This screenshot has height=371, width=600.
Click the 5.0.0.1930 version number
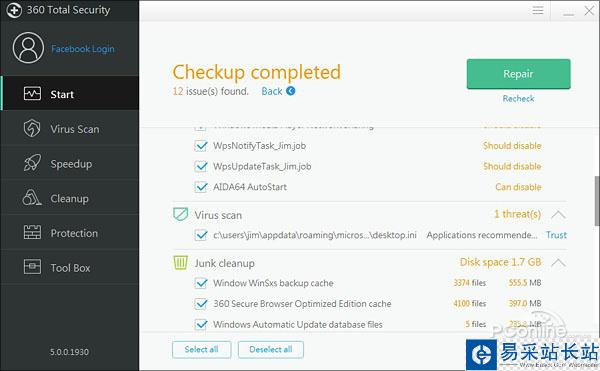pyautogui.click(x=69, y=352)
